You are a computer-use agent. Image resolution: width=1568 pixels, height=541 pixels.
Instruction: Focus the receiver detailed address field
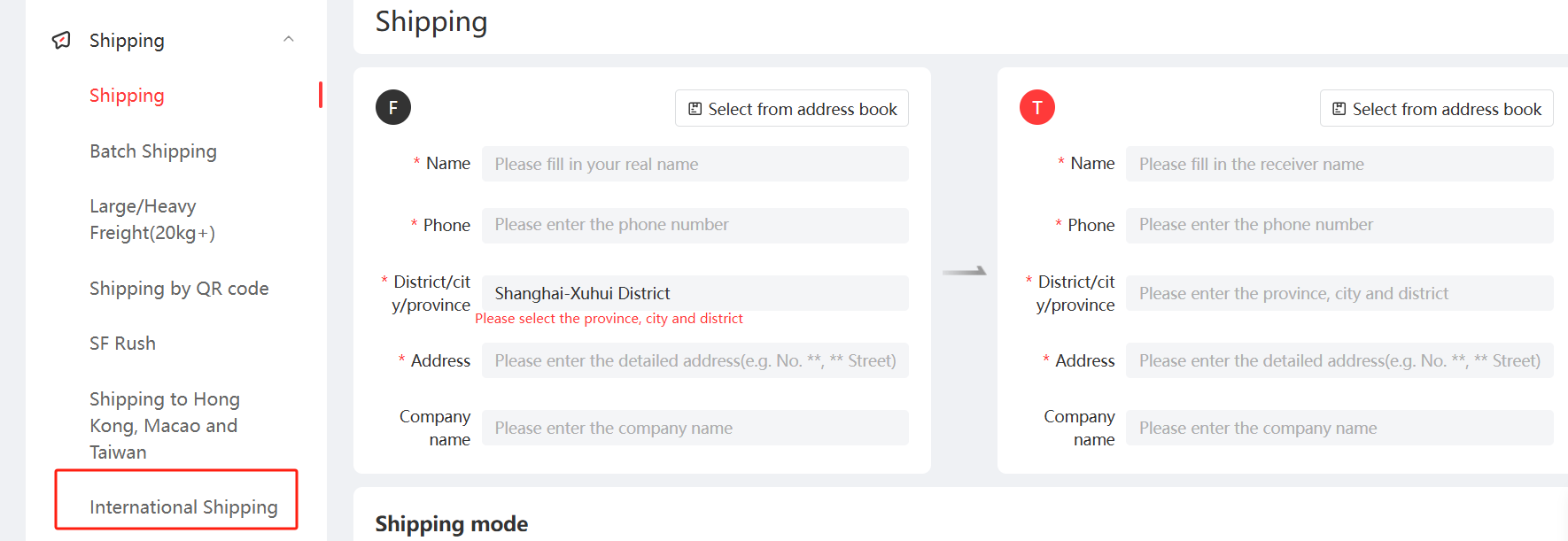tap(1339, 360)
